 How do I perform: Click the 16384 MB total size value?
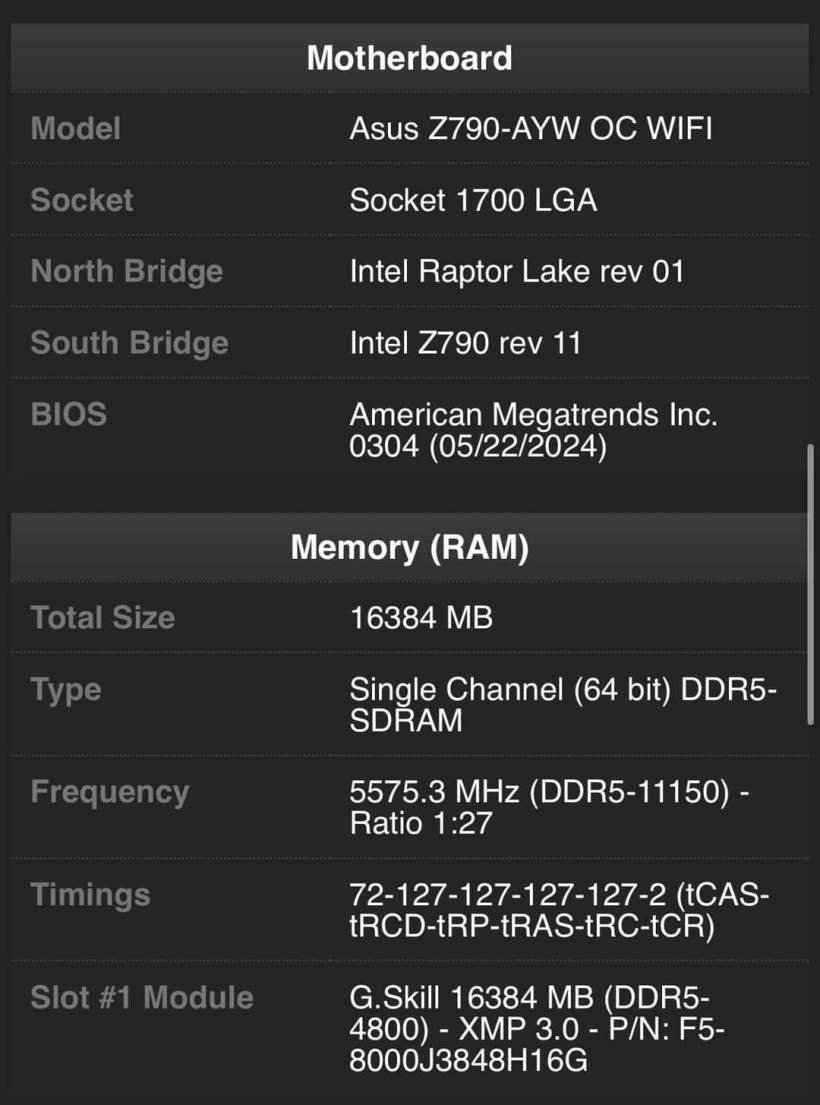(421, 618)
